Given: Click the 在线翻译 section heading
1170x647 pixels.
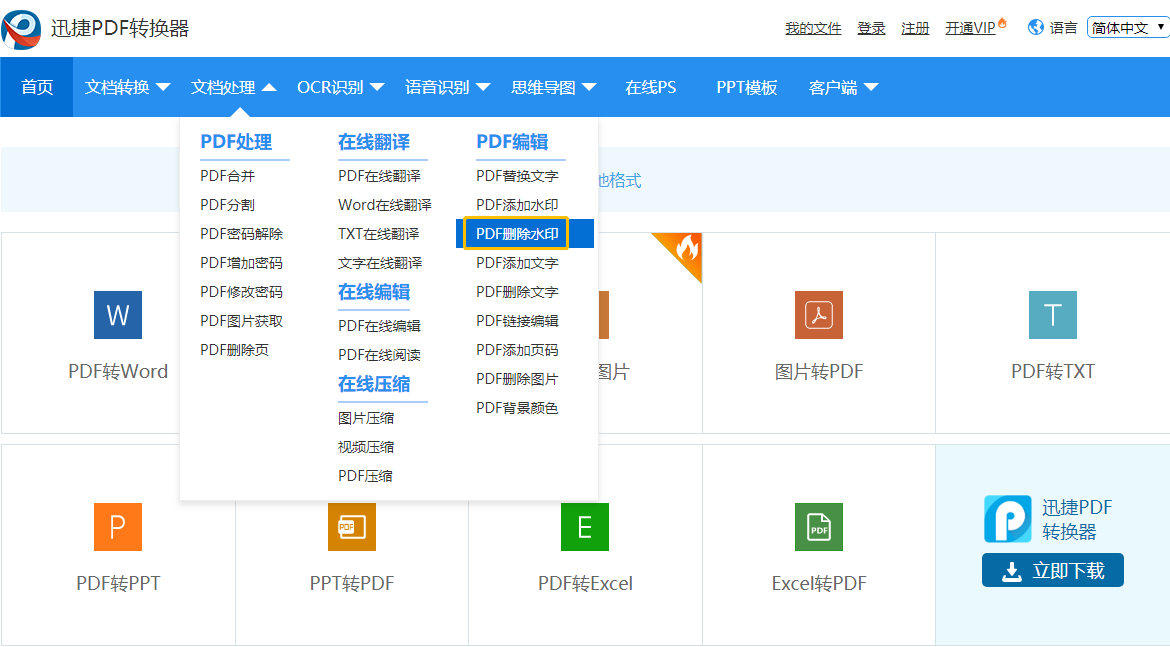Looking at the screenshot, I should coord(374,142).
